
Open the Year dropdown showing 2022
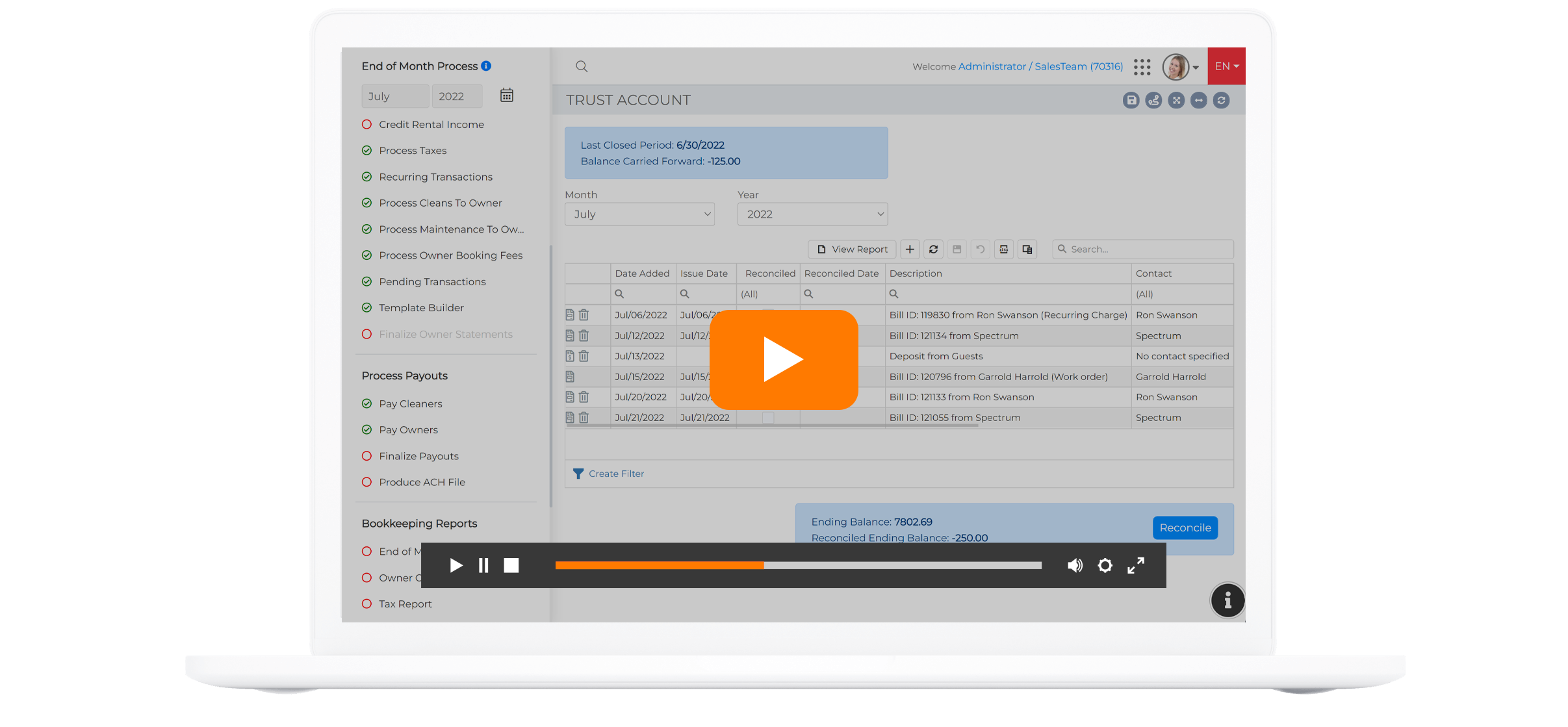pos(812,214)
